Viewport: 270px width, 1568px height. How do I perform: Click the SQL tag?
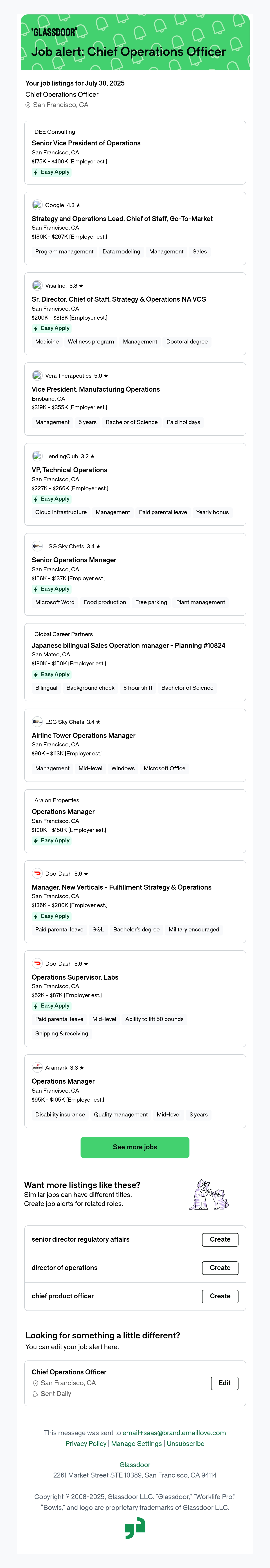pyautogui.click(x=98, y=929)
